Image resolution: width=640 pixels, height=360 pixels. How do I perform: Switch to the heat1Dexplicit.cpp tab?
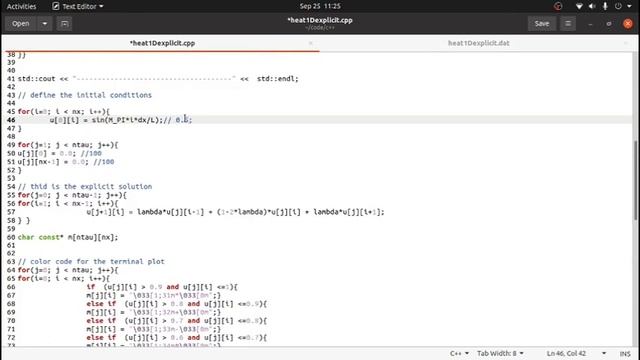(162, 43)
